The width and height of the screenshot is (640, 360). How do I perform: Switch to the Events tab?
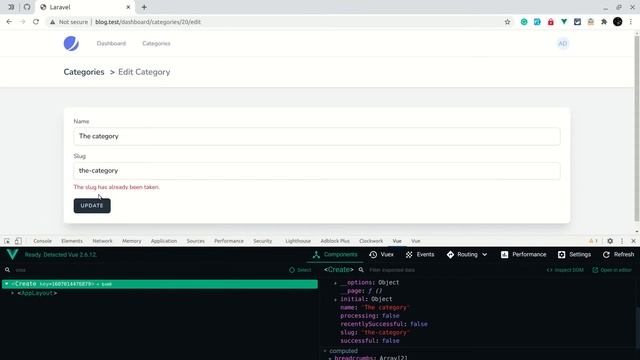click(x=420, y=255)
